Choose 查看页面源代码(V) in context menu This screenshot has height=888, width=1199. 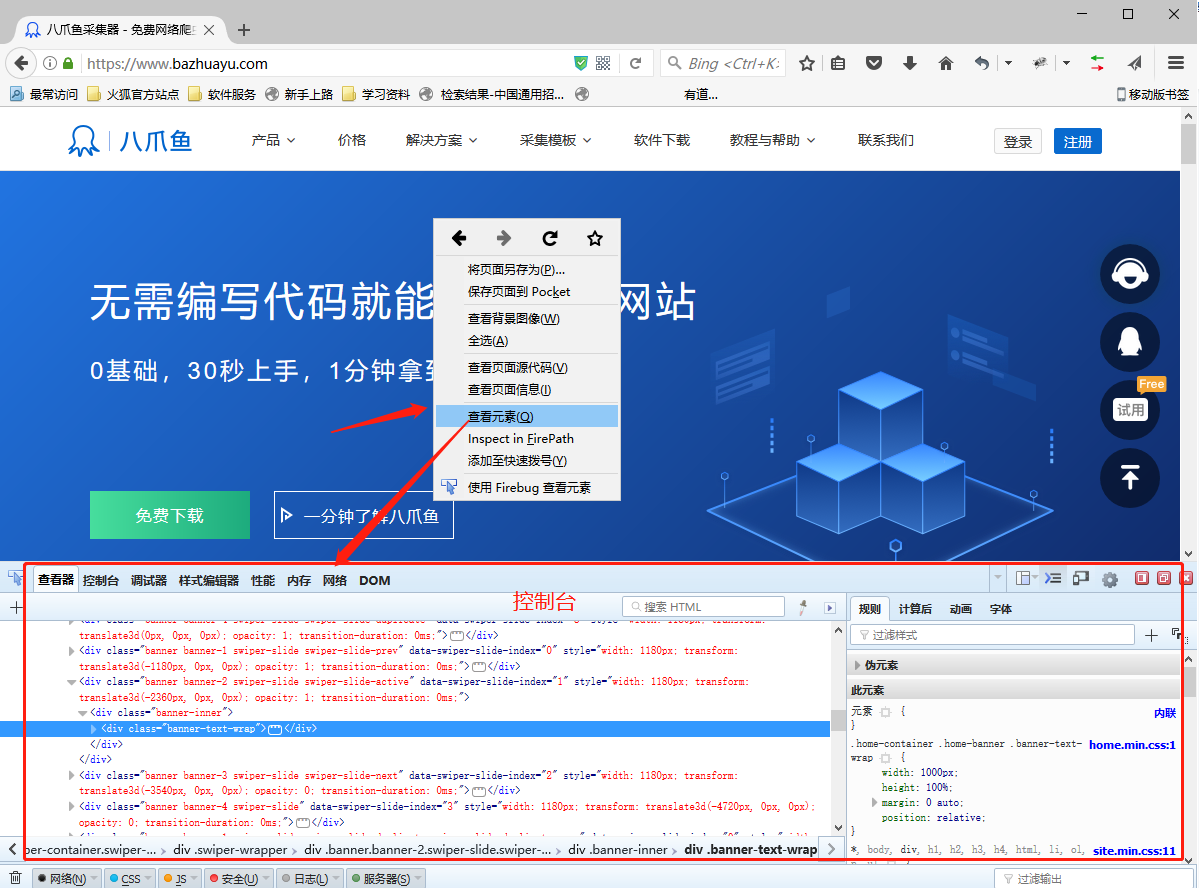point(527,367)
